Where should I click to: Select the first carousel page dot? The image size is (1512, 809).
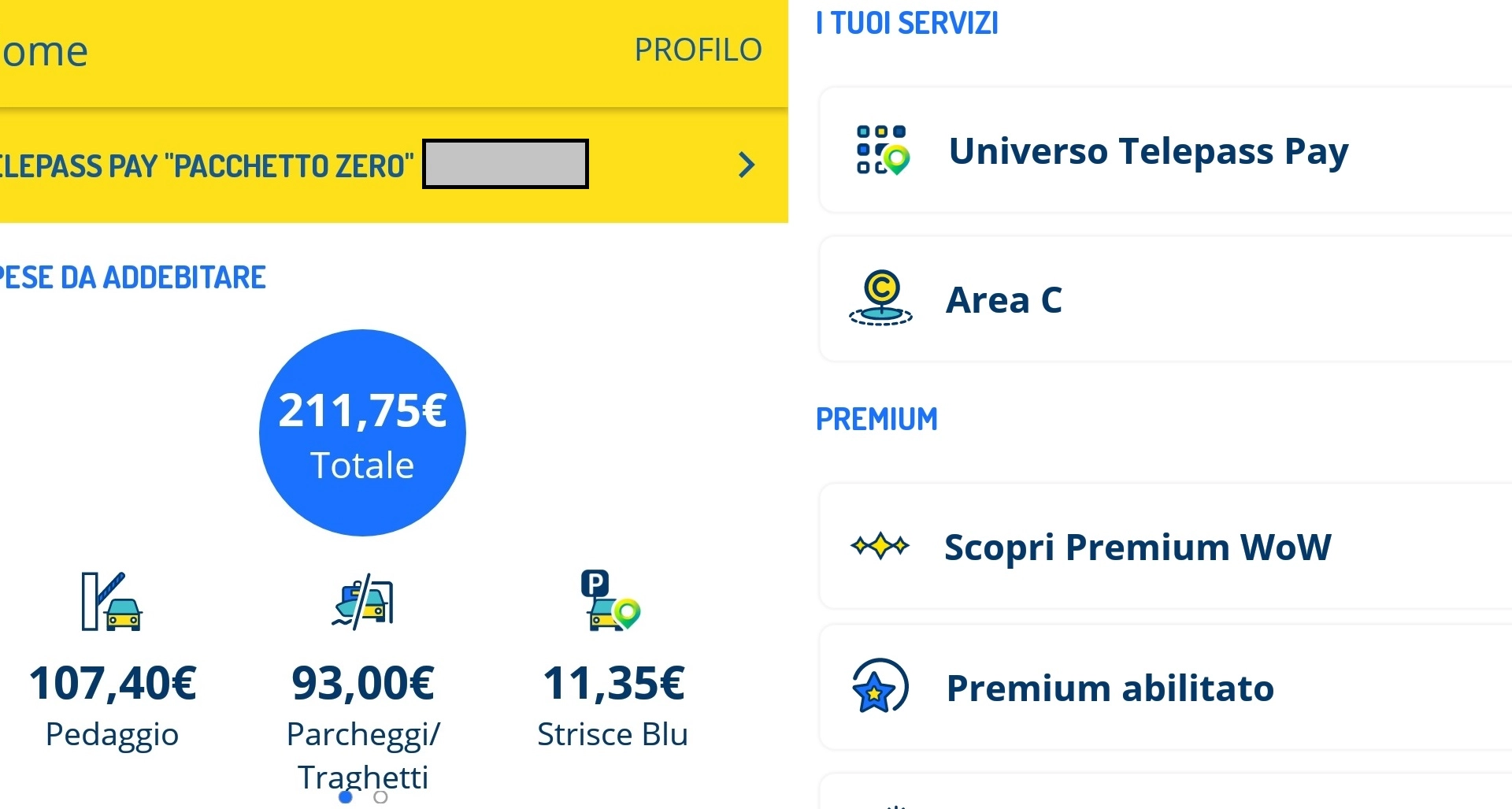(x=346, y=797)
